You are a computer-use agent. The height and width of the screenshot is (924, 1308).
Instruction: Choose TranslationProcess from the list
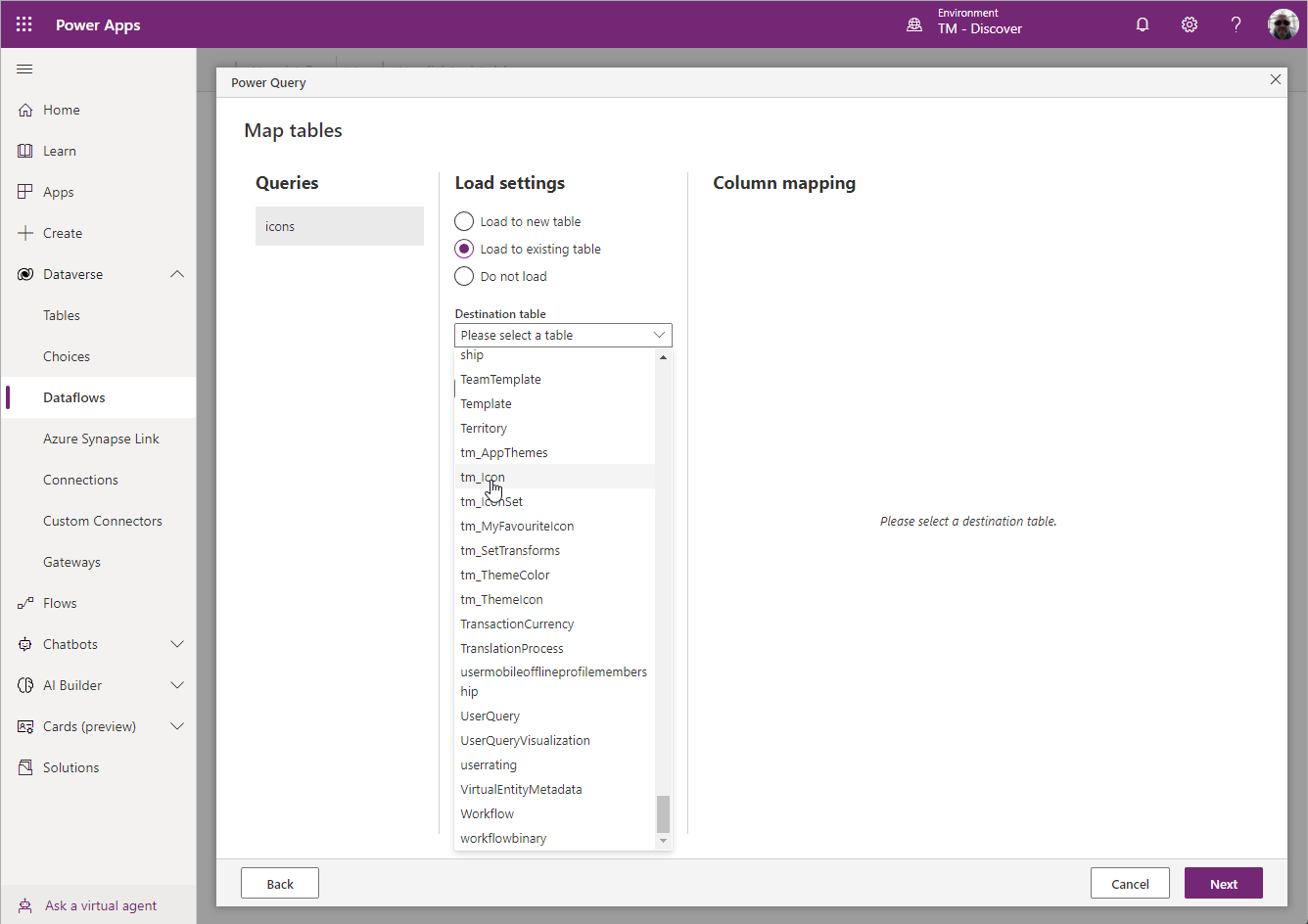[x=555, y=648]
